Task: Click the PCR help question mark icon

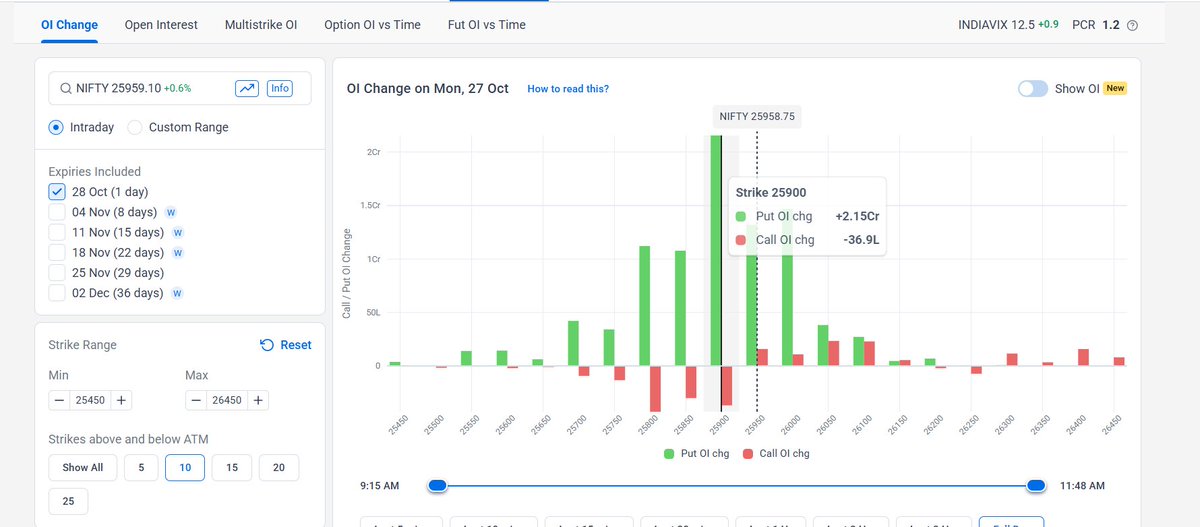Action: (x=1132, y=25)
